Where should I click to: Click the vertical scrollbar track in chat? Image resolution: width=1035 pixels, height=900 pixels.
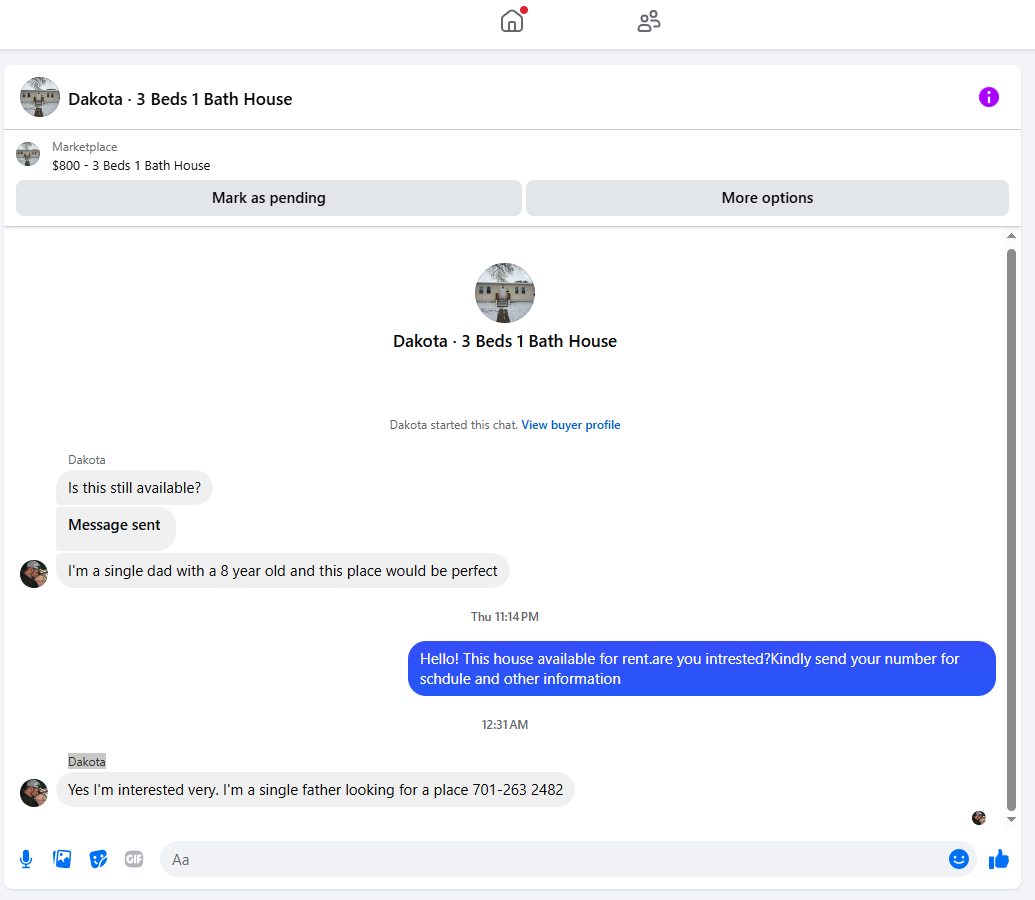click(1011, 528)
